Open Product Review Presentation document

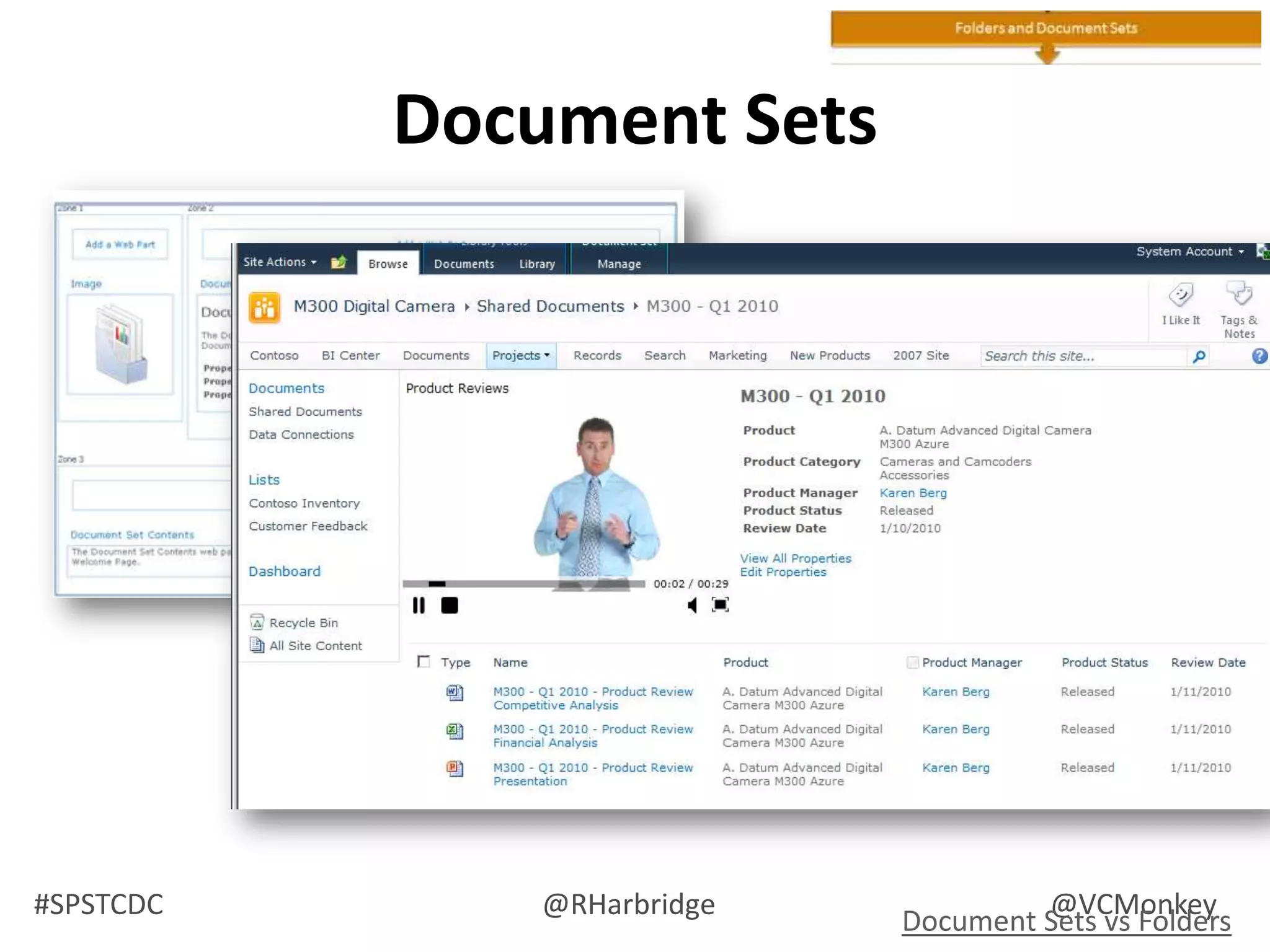pyautogui.click(x=593, y=775)
